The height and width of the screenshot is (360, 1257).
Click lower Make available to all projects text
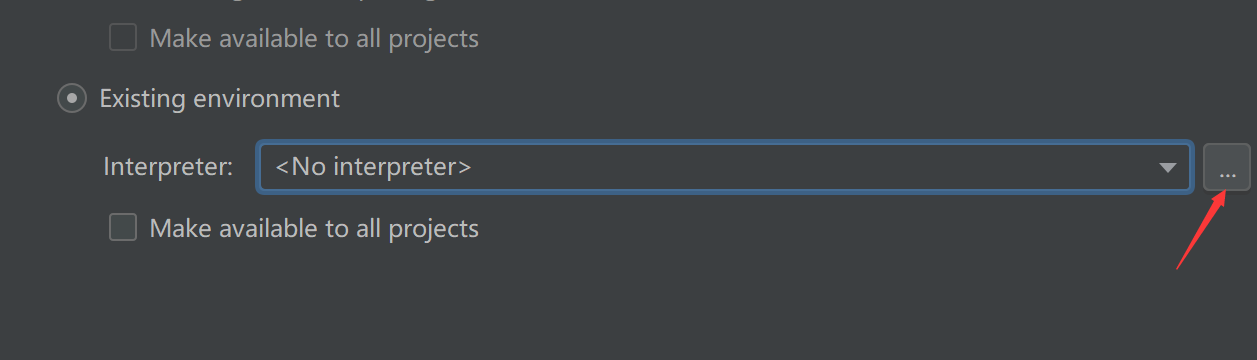pos(314,228)
